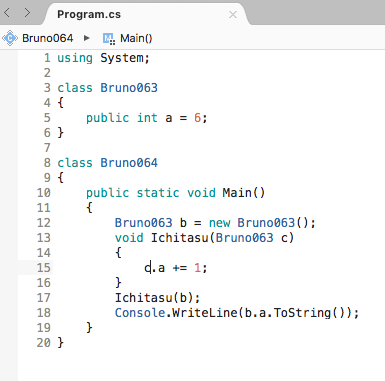Click the opening brace on line 4
Viewport: 385px width, 381px height.
tap(60, 103)
